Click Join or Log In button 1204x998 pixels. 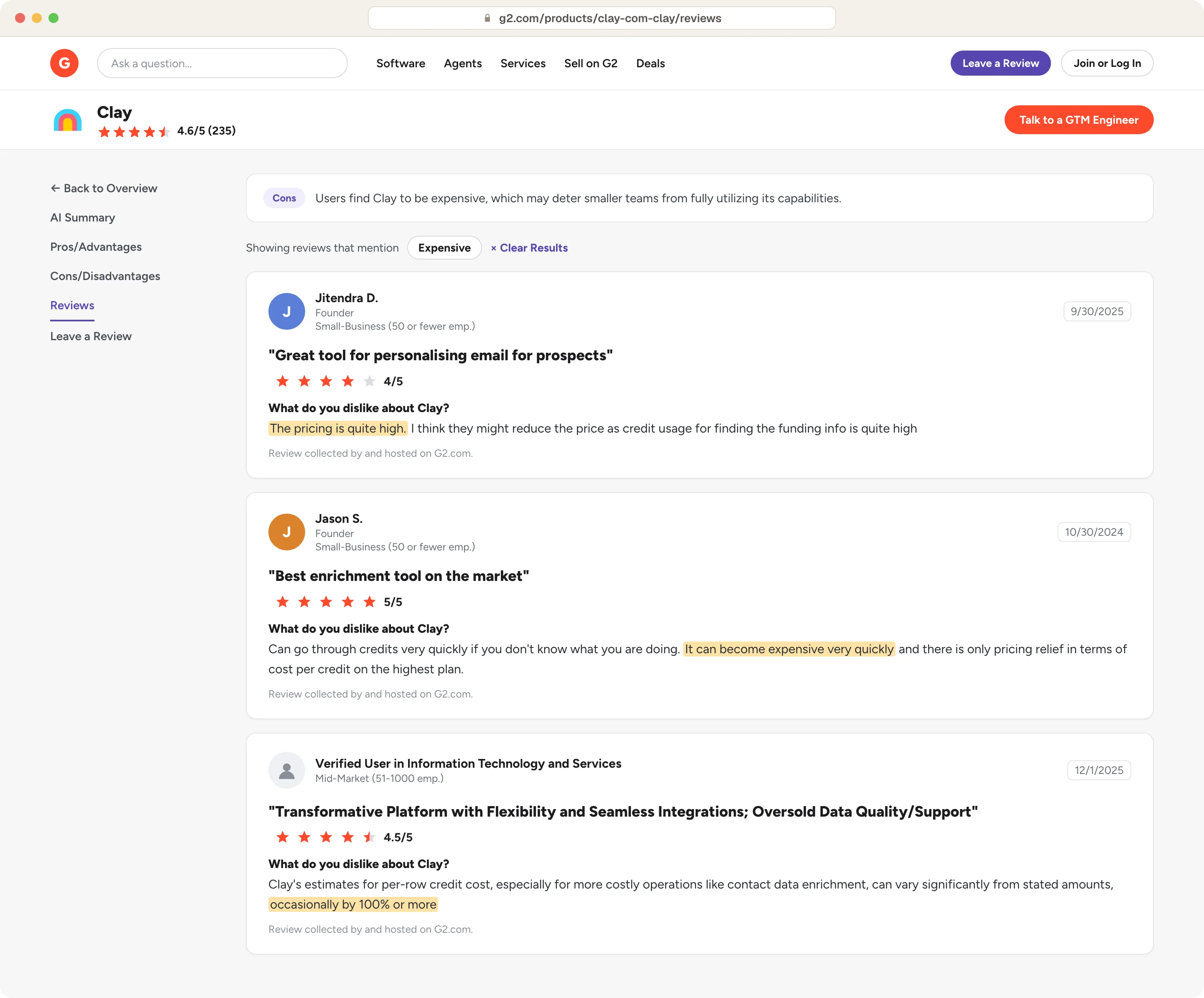coord(1107,63)
